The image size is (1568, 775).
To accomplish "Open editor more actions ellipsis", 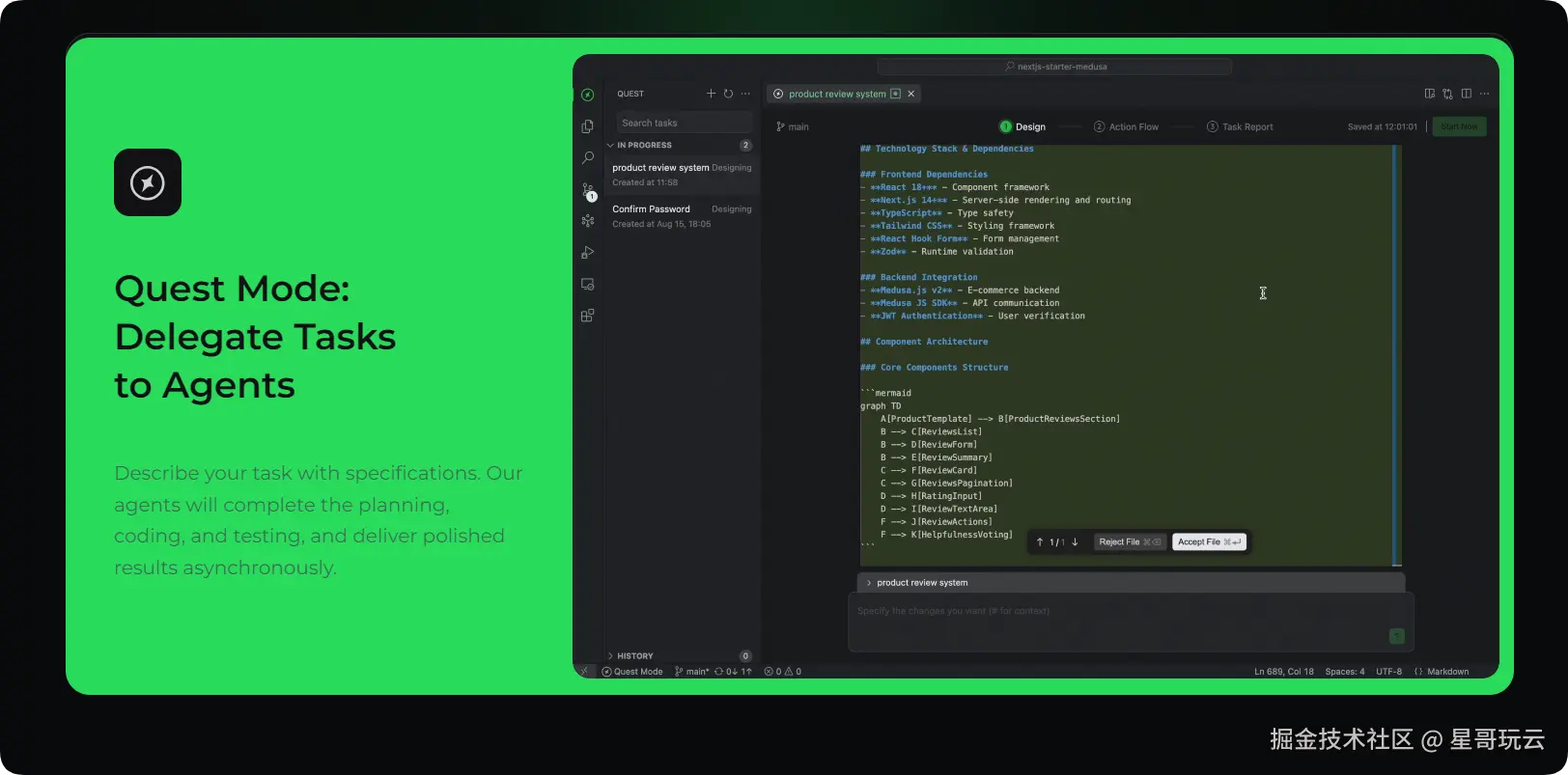I will (x=1485, y=94).
